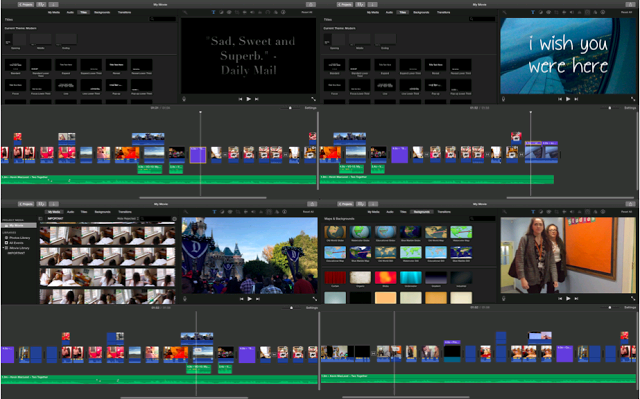Pick the Blobs background in bottom-right window

pos(385,279)
